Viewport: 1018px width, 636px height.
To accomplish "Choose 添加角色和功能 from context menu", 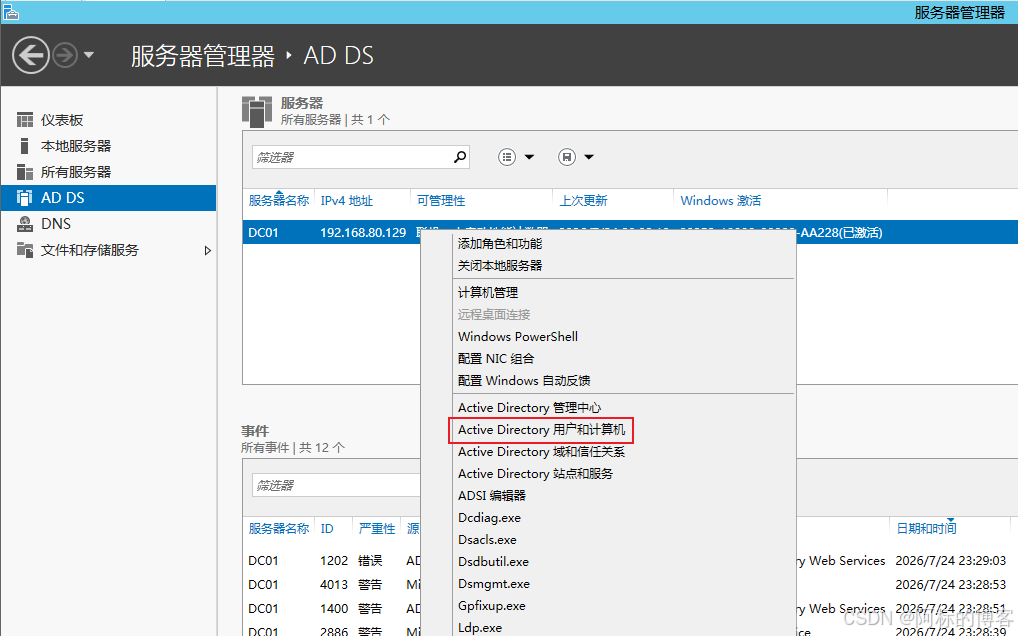I will tap(500, 243).
